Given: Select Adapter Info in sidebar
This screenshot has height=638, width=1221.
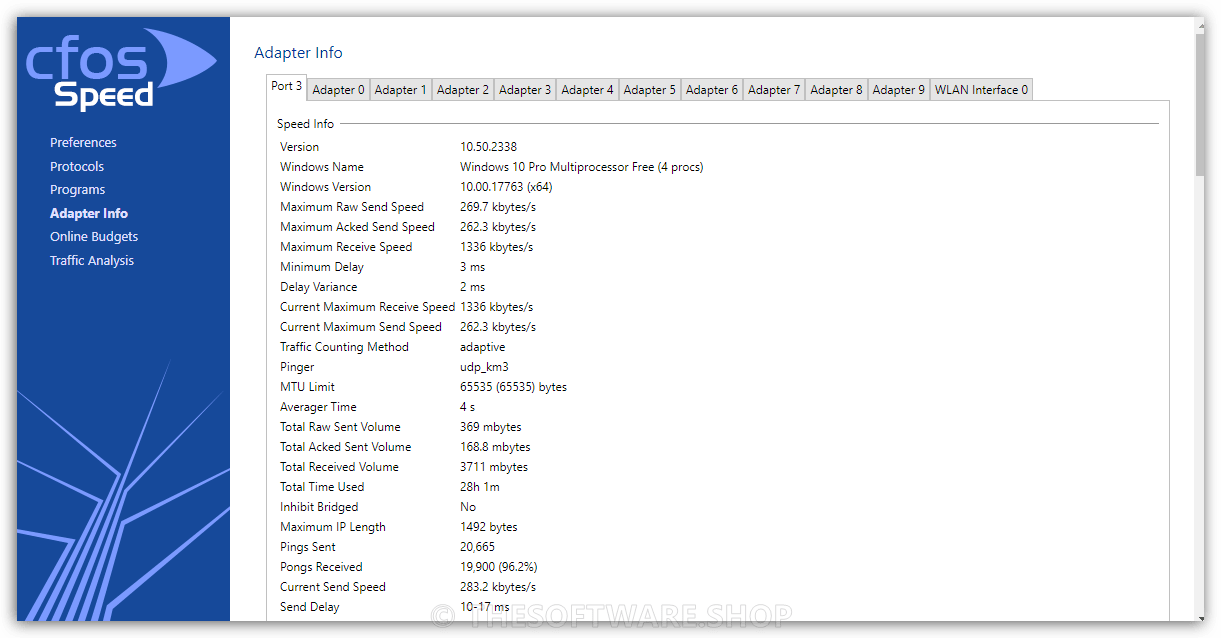Looking at the screenshot, I should tap(88, 214).
